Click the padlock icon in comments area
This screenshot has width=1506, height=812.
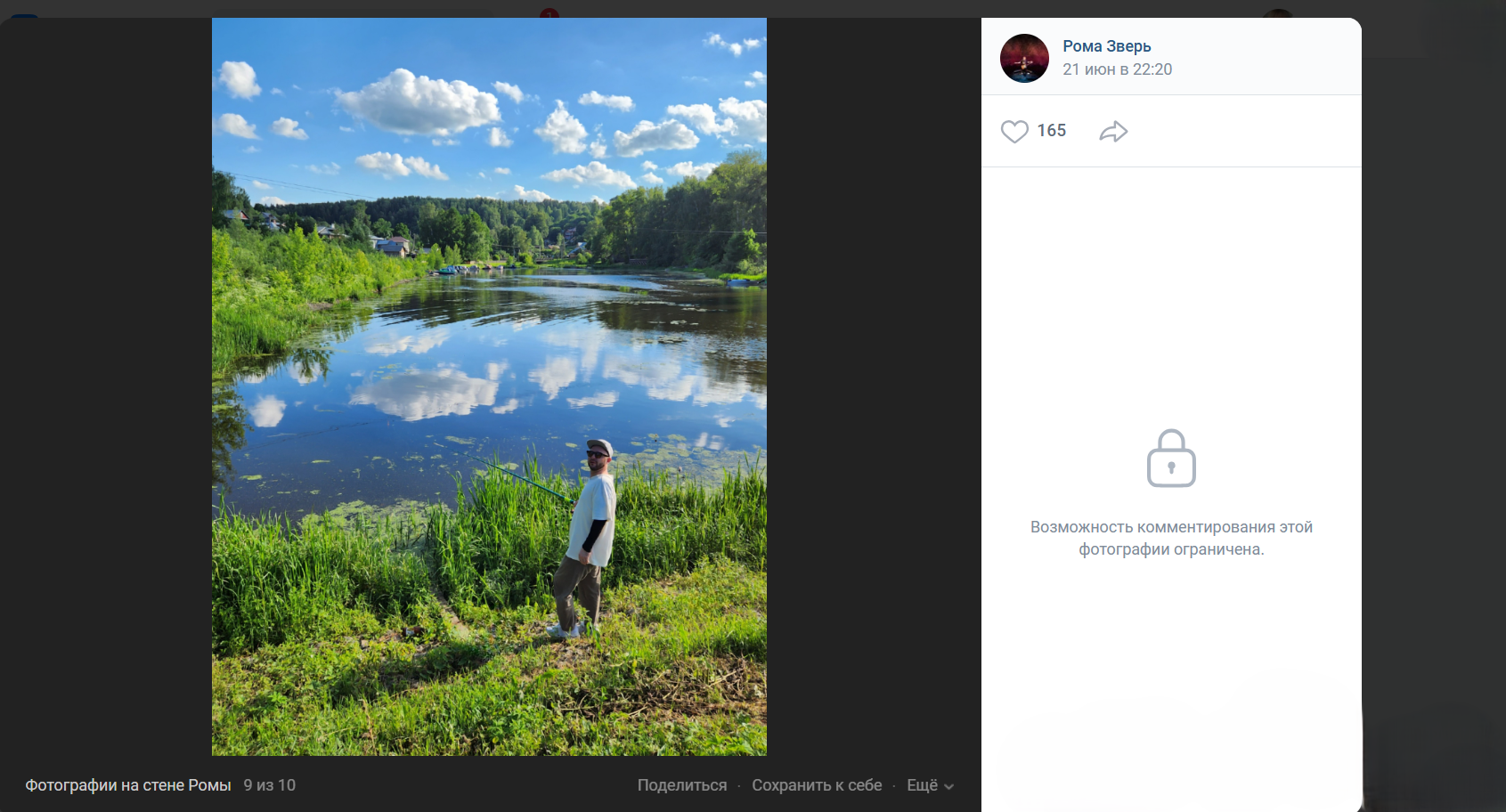[1171, 459]
